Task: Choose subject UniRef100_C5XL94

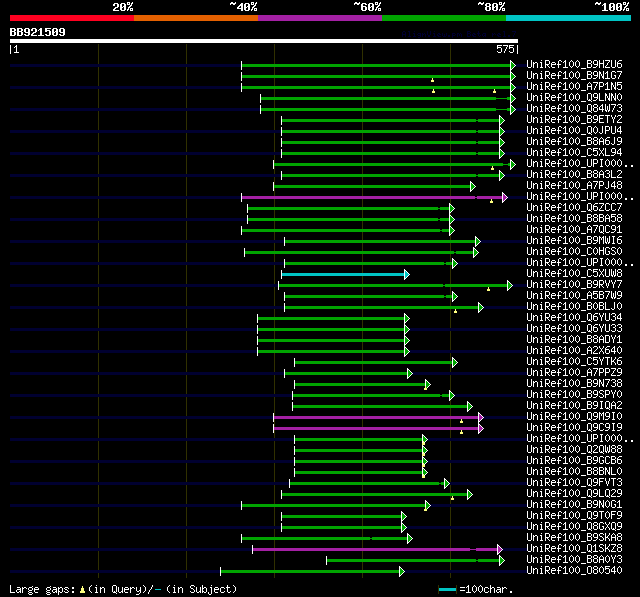Action: 574,153
